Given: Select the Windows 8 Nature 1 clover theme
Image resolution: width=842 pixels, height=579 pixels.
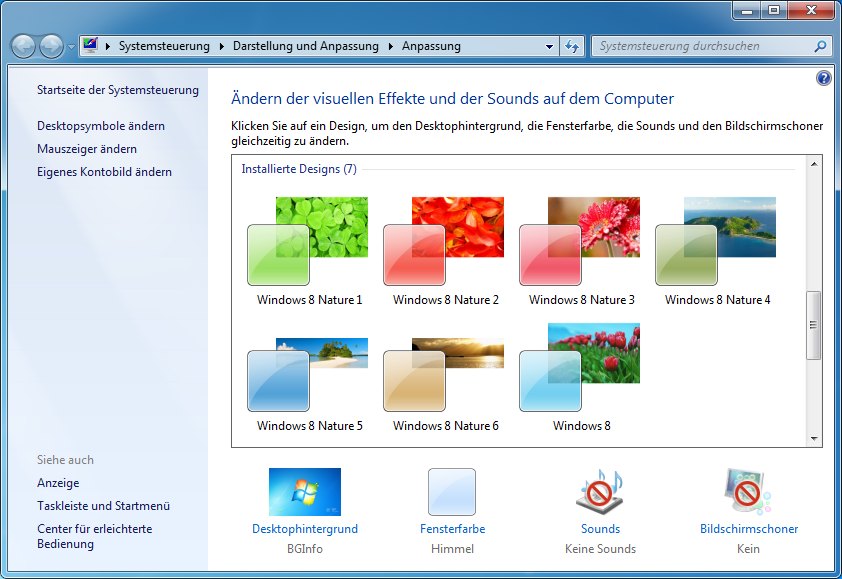Looking at the screenshot, I should click(x=309, y=251).
